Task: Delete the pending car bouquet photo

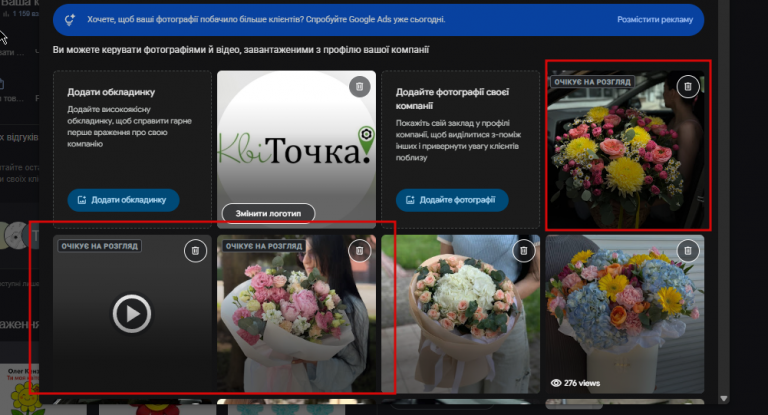Action: pos(688,87)
